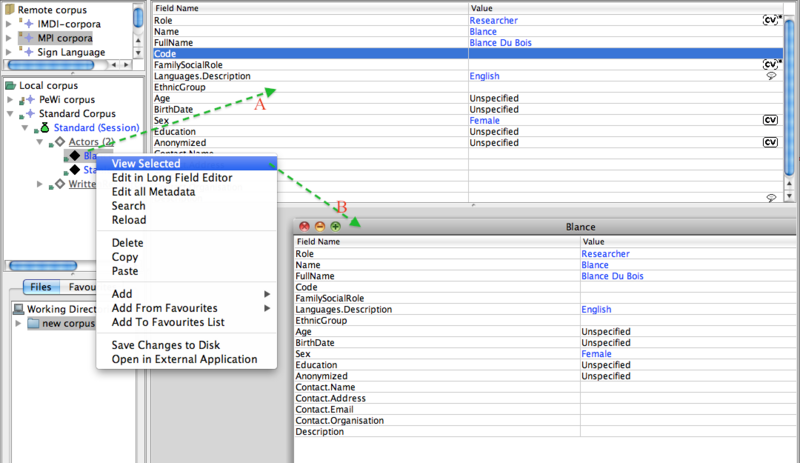Click the Sign Language star icon
Viewport: 800px width, 463px height.
coord(29,52)
